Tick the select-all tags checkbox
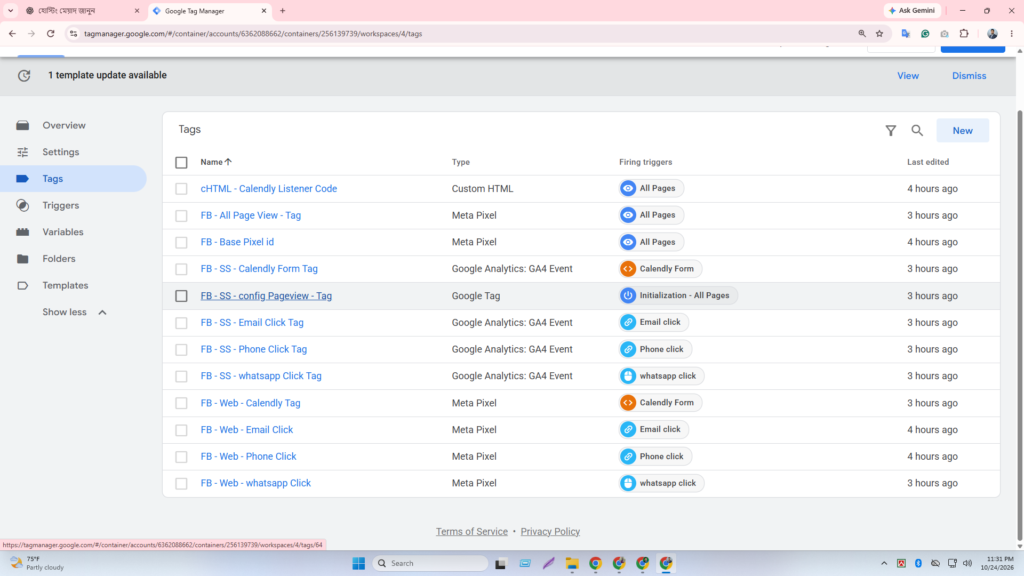 [182, 162]
